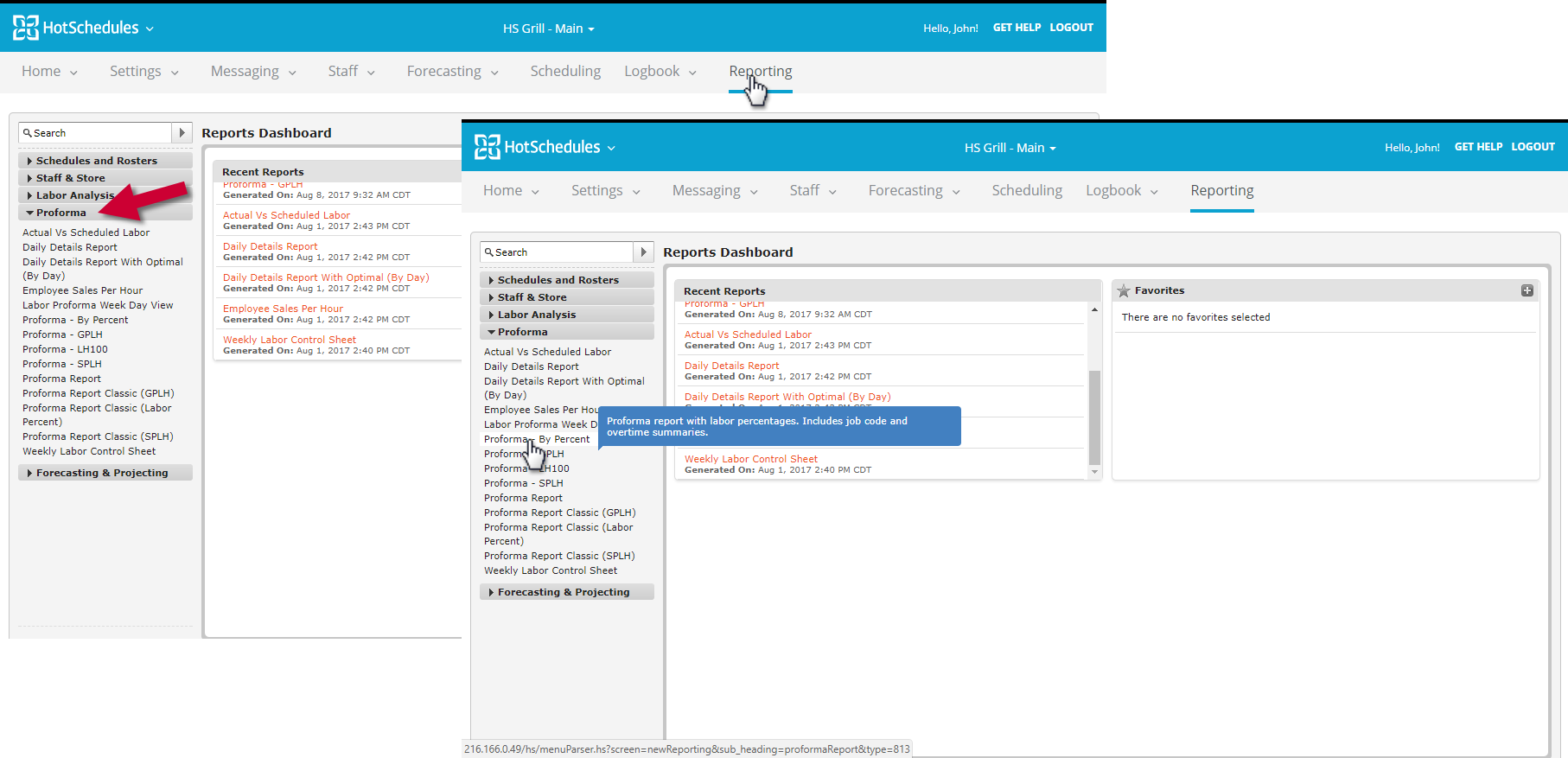Viewport: 1568px width, 758px height.
Task: Open Employee Sales Per Hour in the back sidebar
Action: pos(82,290)
